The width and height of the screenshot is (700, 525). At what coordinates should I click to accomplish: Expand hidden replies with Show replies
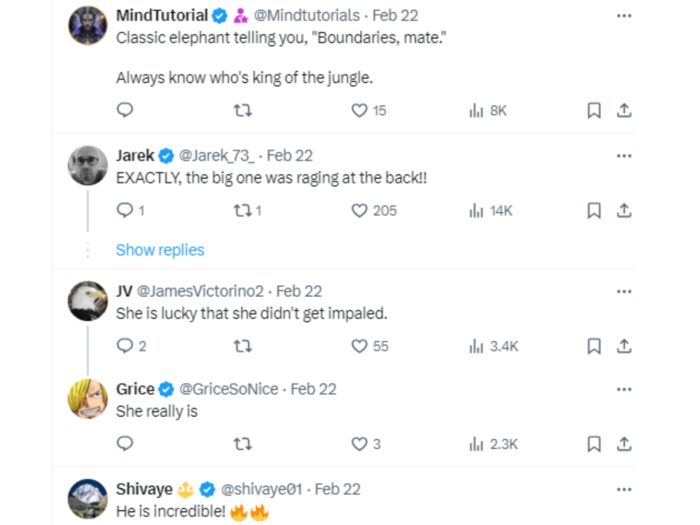[x=160, y=250]
